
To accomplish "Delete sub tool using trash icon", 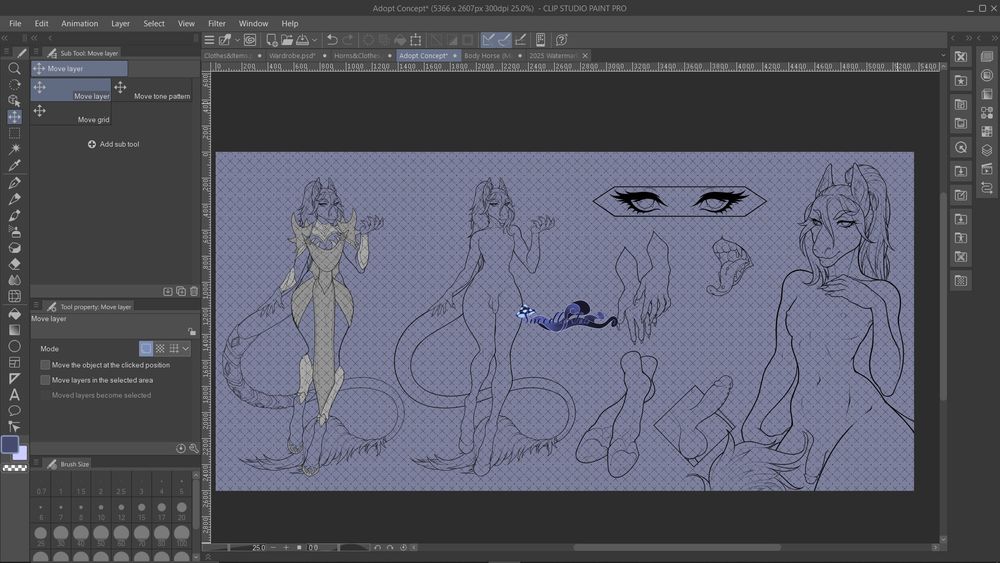I will pyautogui.click(x=194, y=291).
